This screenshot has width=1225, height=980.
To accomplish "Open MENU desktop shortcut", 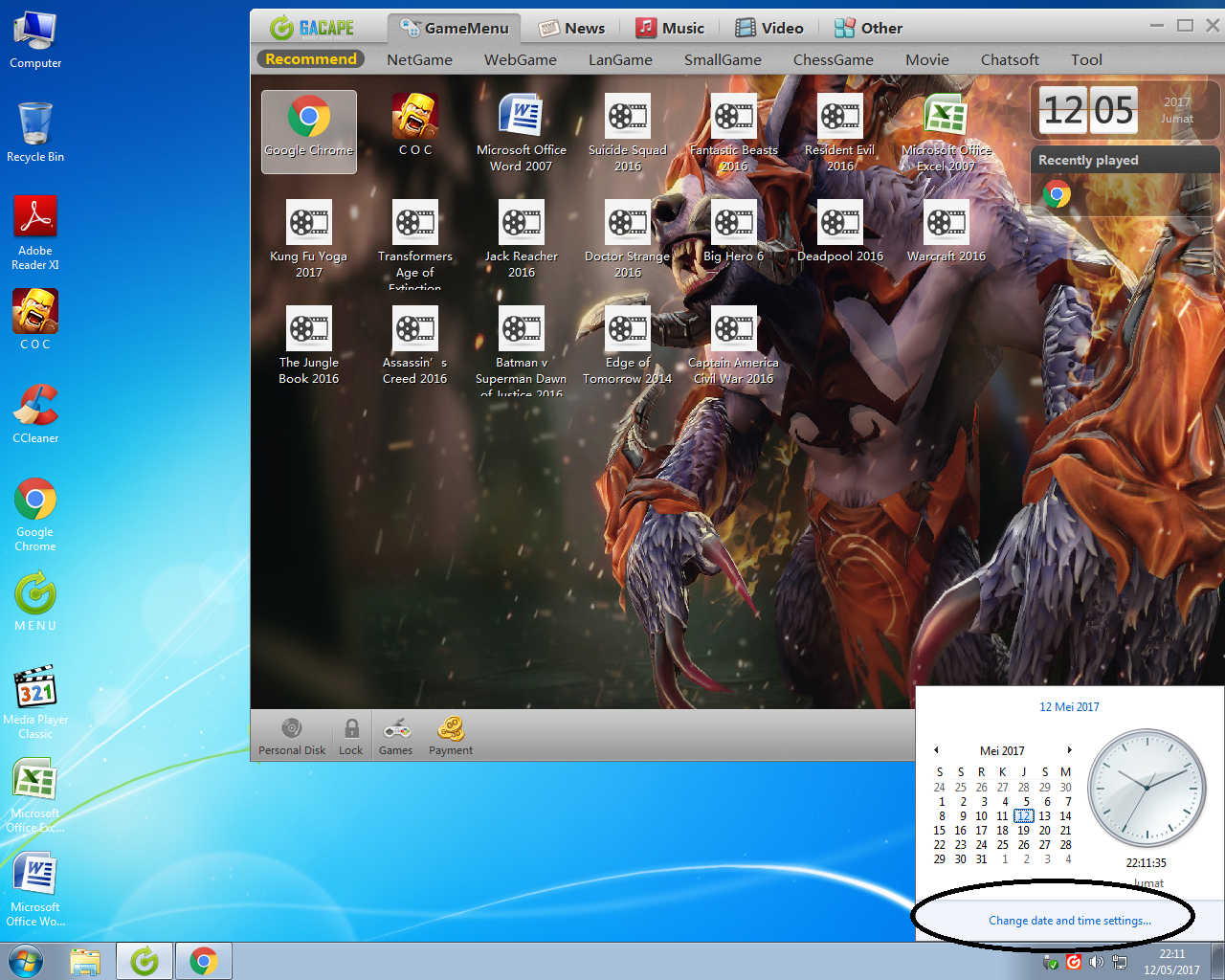I will (x=35, y=601).
